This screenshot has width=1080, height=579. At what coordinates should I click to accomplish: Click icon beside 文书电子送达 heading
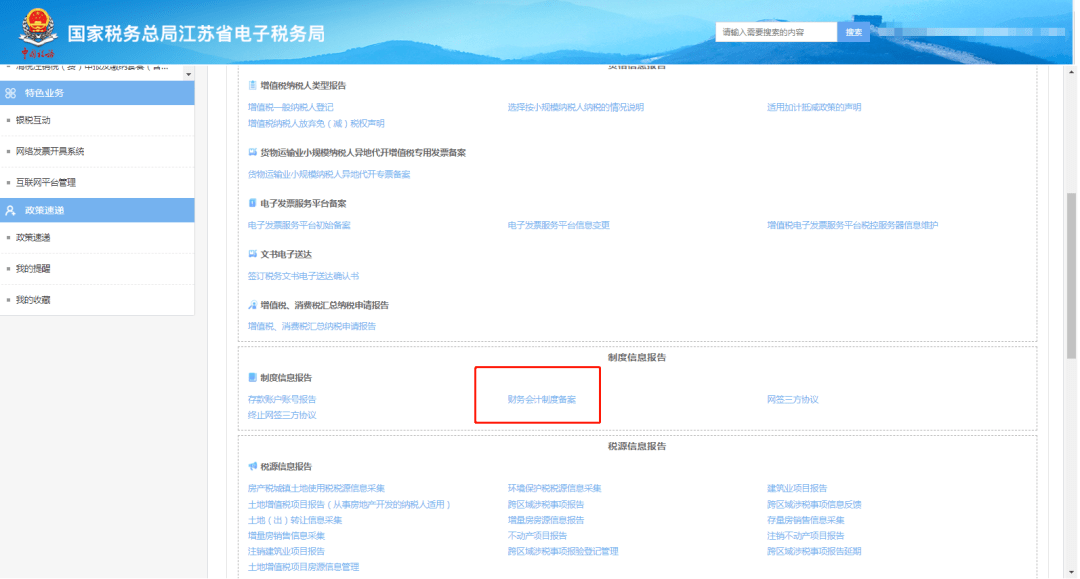click(252, 254)
